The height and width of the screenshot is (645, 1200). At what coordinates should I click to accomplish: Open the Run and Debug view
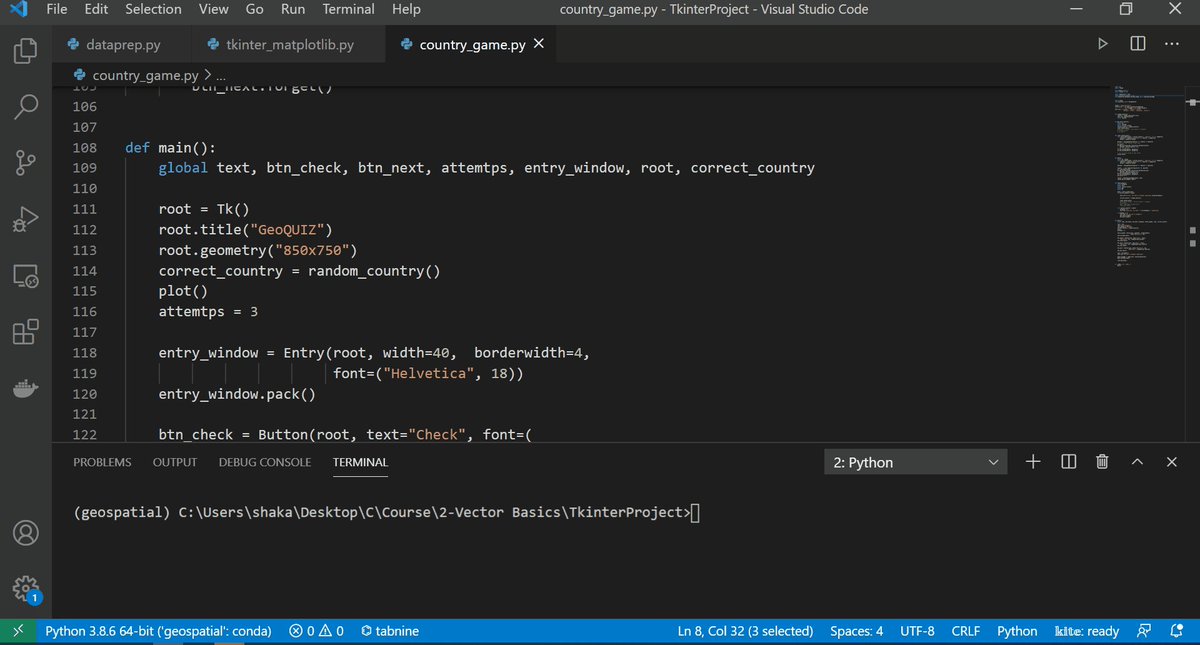(25, 218)
